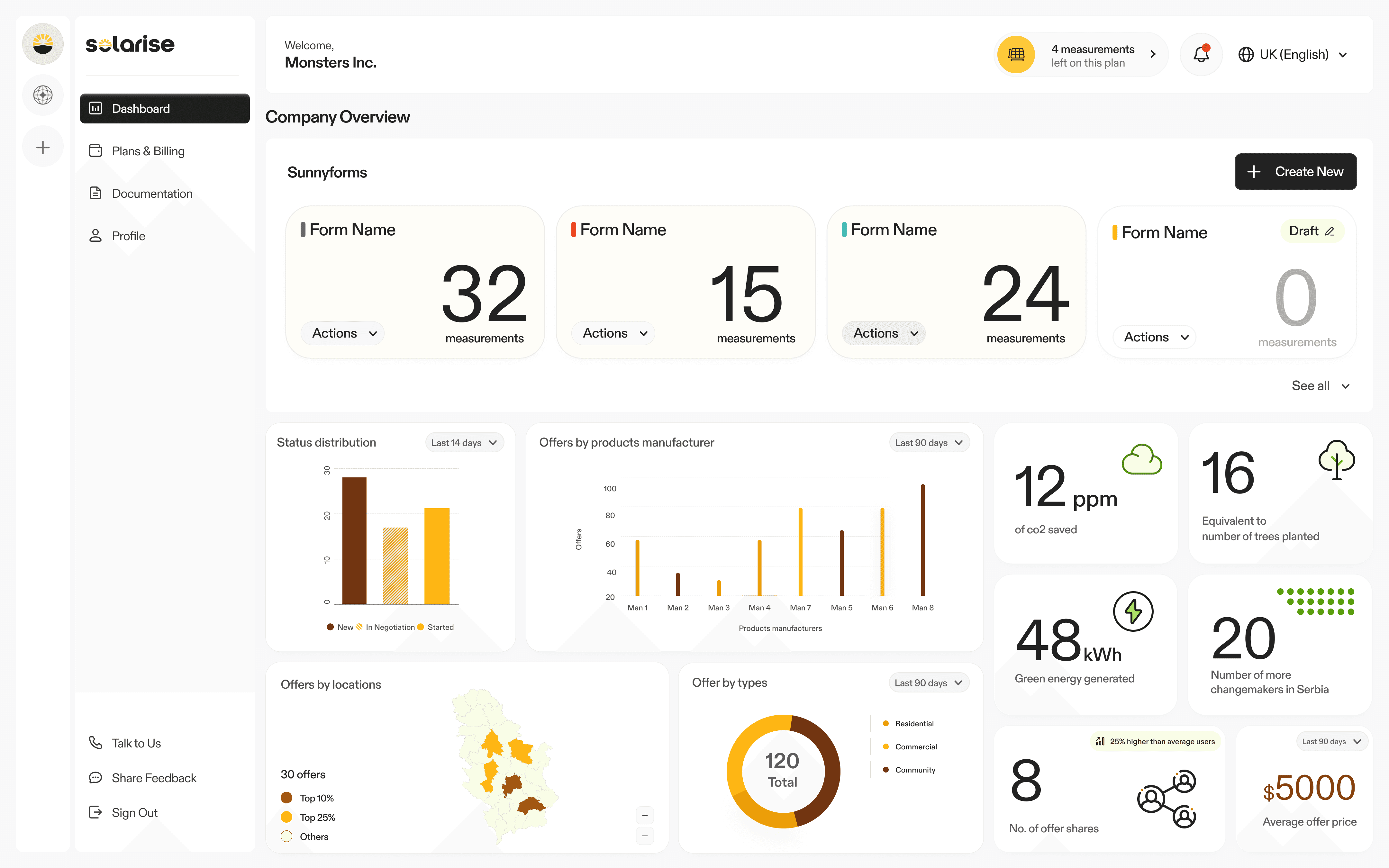1389x868 pixels.
Task: Change Offers by manufacturer Last 90 days range
Action: (929, 443)
